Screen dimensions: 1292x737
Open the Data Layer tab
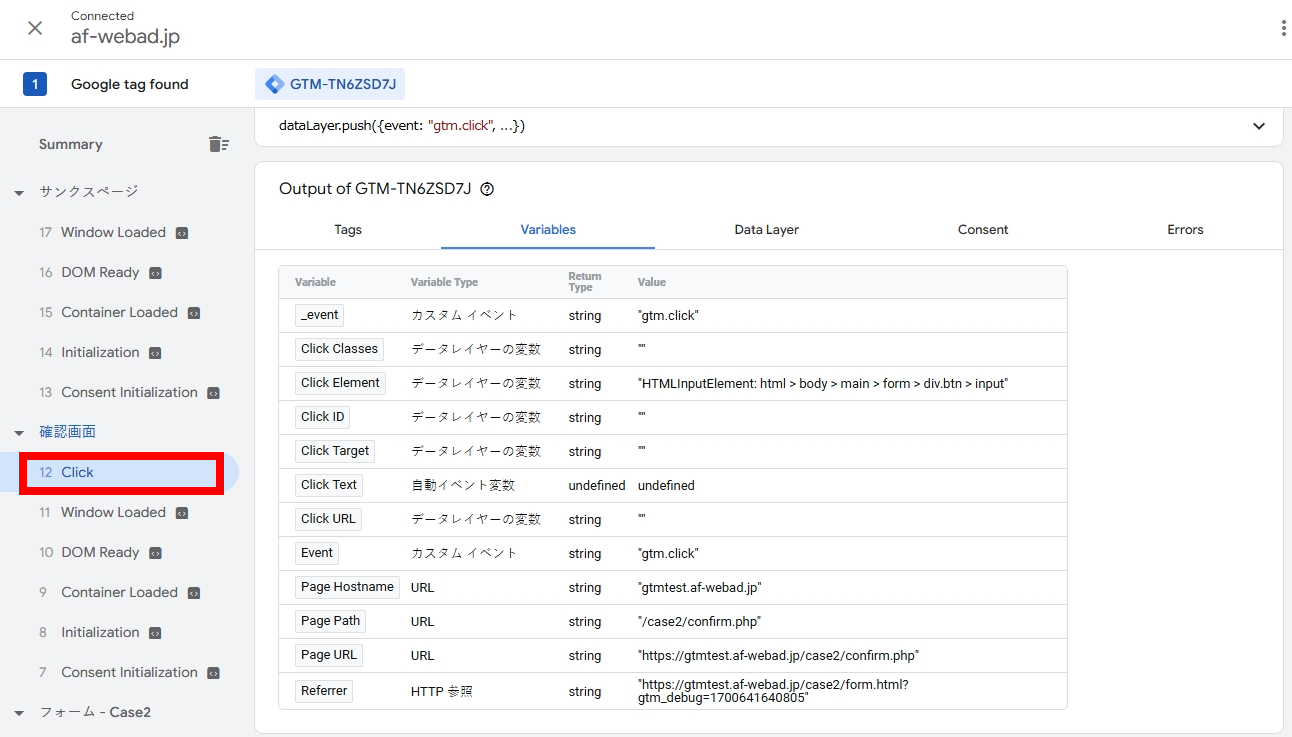point(766,230)
